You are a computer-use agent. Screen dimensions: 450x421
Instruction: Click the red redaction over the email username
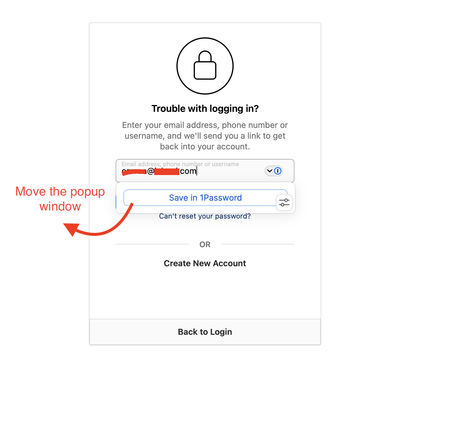pyautogui.click(x=134, y=172)
